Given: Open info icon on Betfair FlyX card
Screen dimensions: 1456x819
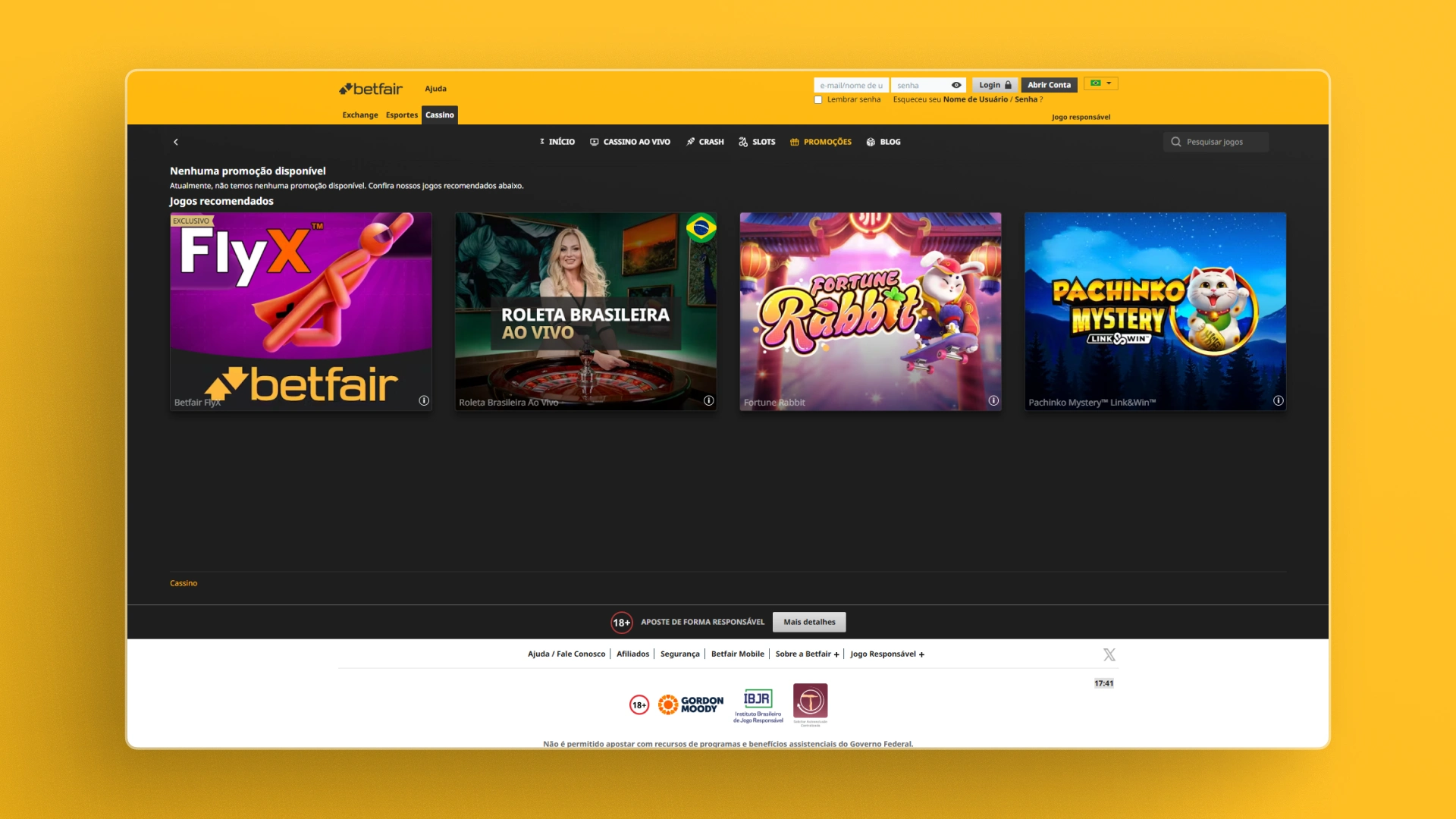Looking at the screenshot, I should tap(424, 400).
